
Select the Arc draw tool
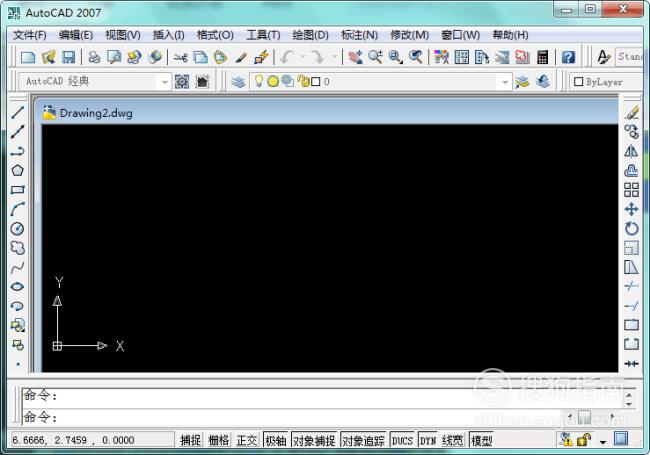click(17, 209)
